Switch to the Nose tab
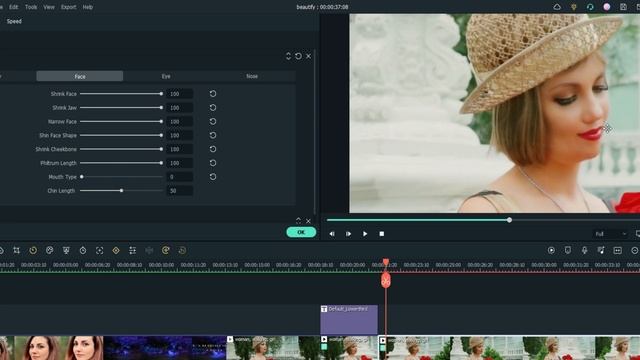Screen dimensions: 640x360 [252, 76]
